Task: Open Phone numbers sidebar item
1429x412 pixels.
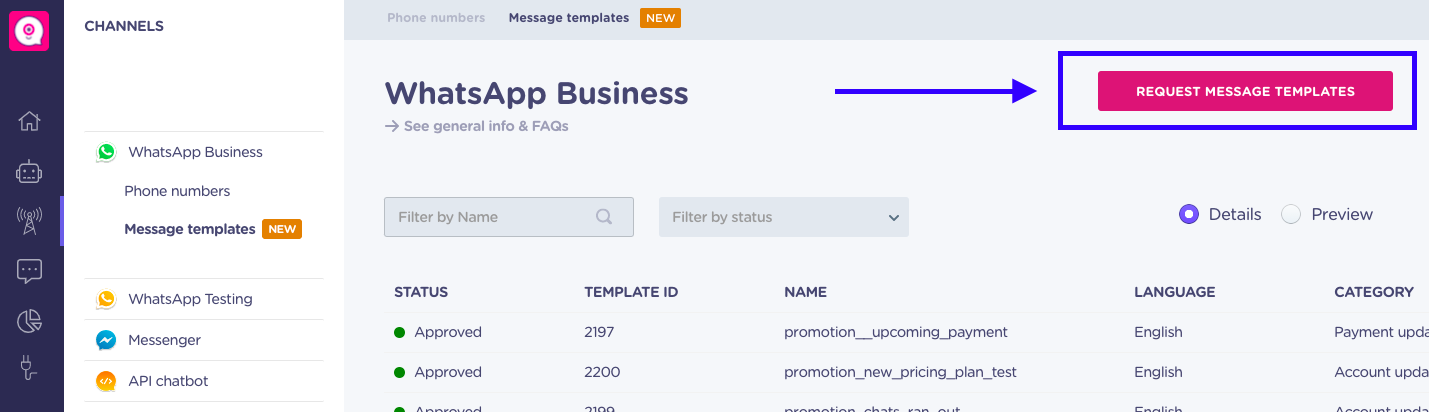Action: point(177,191)
